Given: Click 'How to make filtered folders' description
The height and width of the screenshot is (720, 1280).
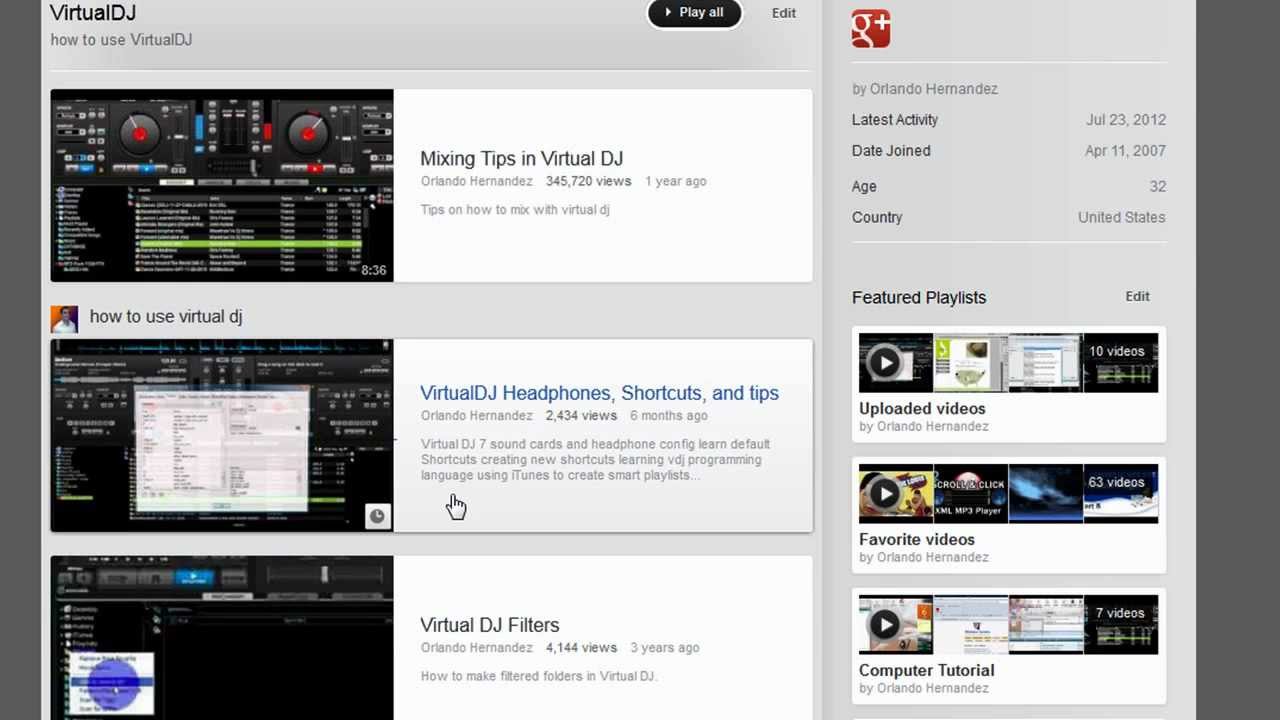Looking at the screenshot, I should pyautogui.click(x=539, y=676).
